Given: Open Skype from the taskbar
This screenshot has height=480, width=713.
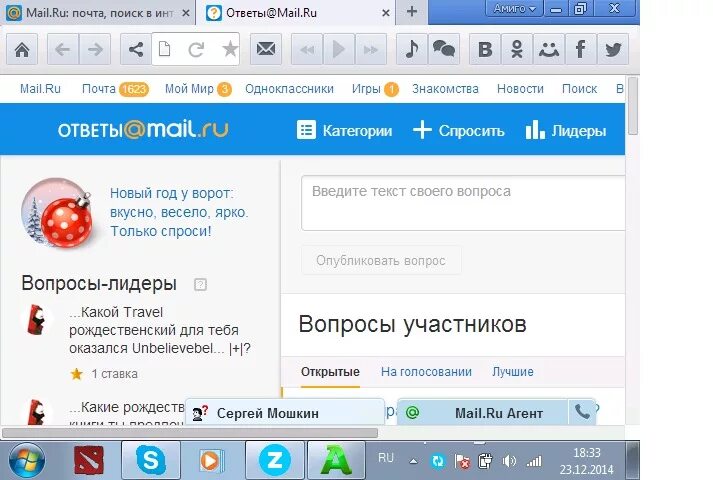Looking at the screenshot, I should (151, 460).
